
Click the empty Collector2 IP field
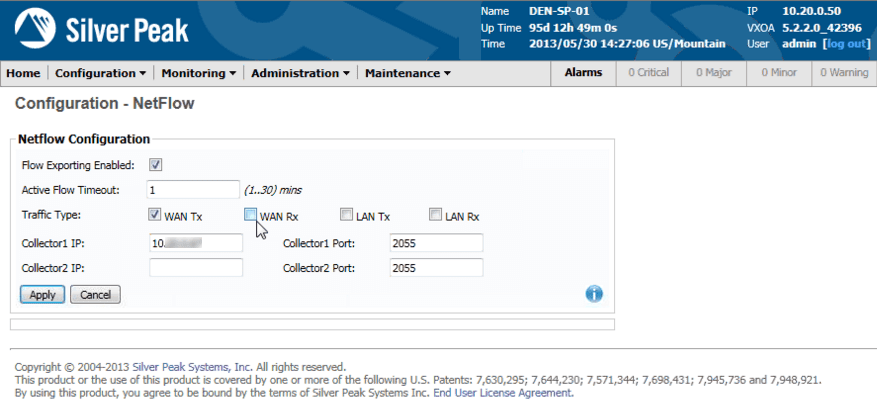pyautogui.click(x=196, y=267)
